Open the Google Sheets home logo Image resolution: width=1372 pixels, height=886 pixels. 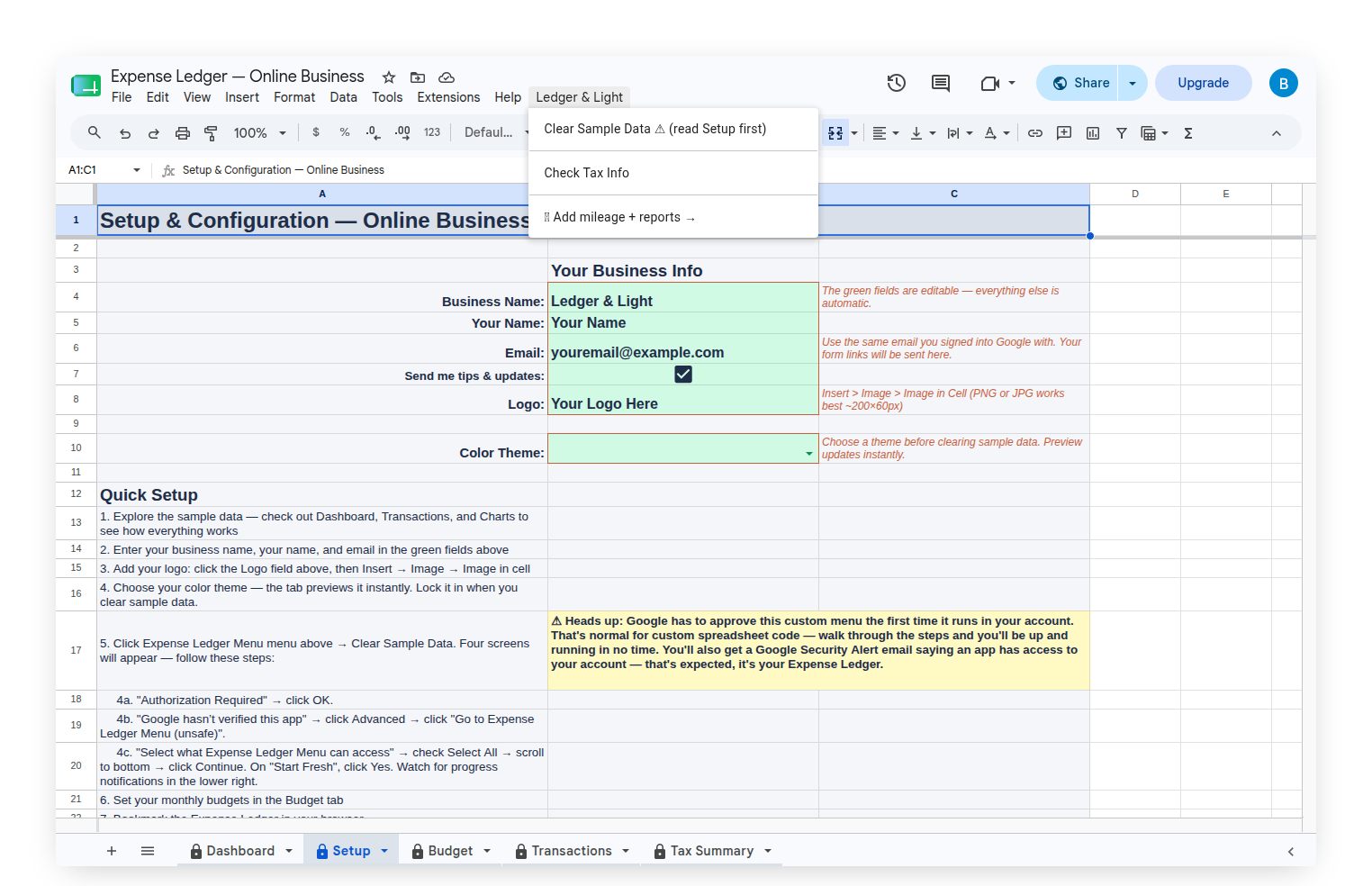[x=86, y=86]
